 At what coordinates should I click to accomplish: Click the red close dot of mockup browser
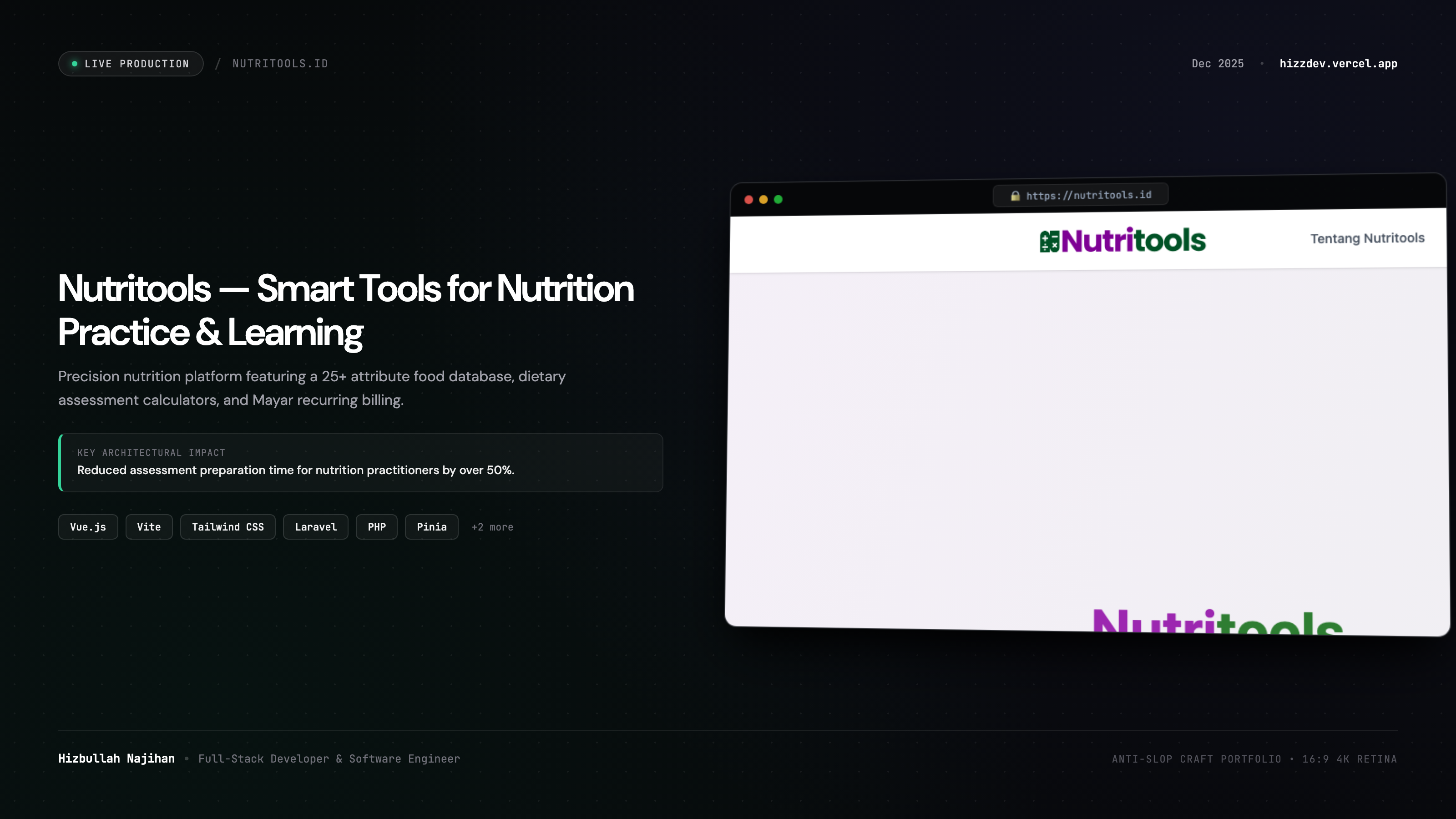(748, 200)
